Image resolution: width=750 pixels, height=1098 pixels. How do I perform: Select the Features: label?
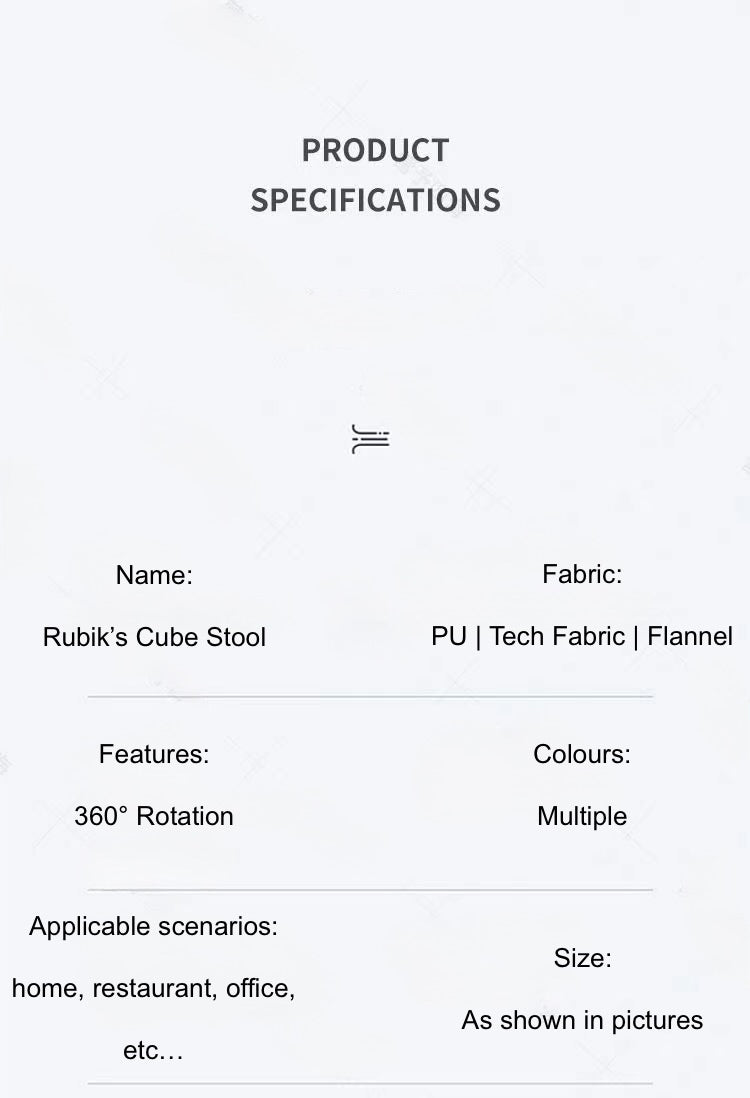[x=154, y=754]
